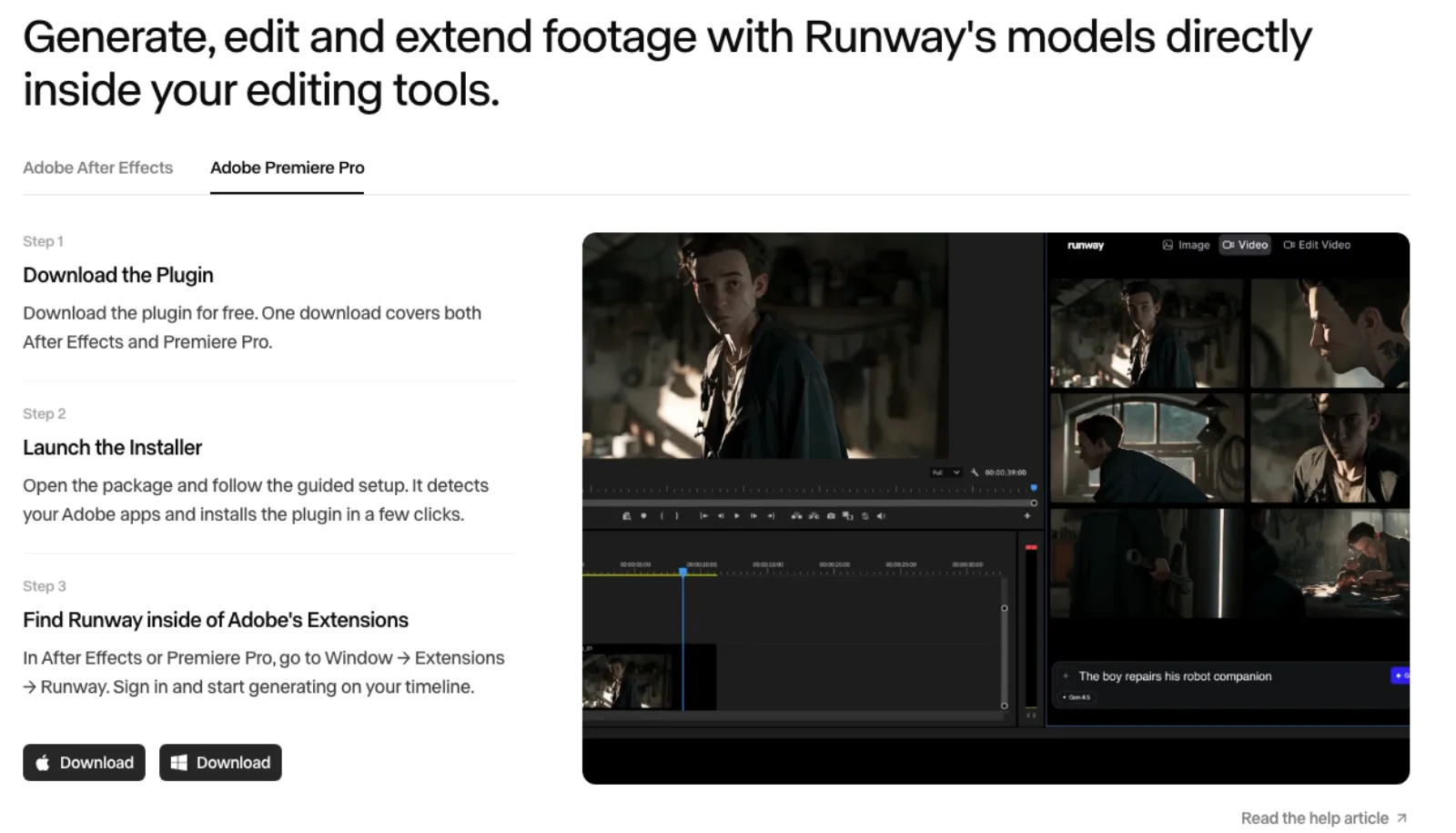Click the Step 3 label
The image size is (1456, 833).
(x=45, y=586)
